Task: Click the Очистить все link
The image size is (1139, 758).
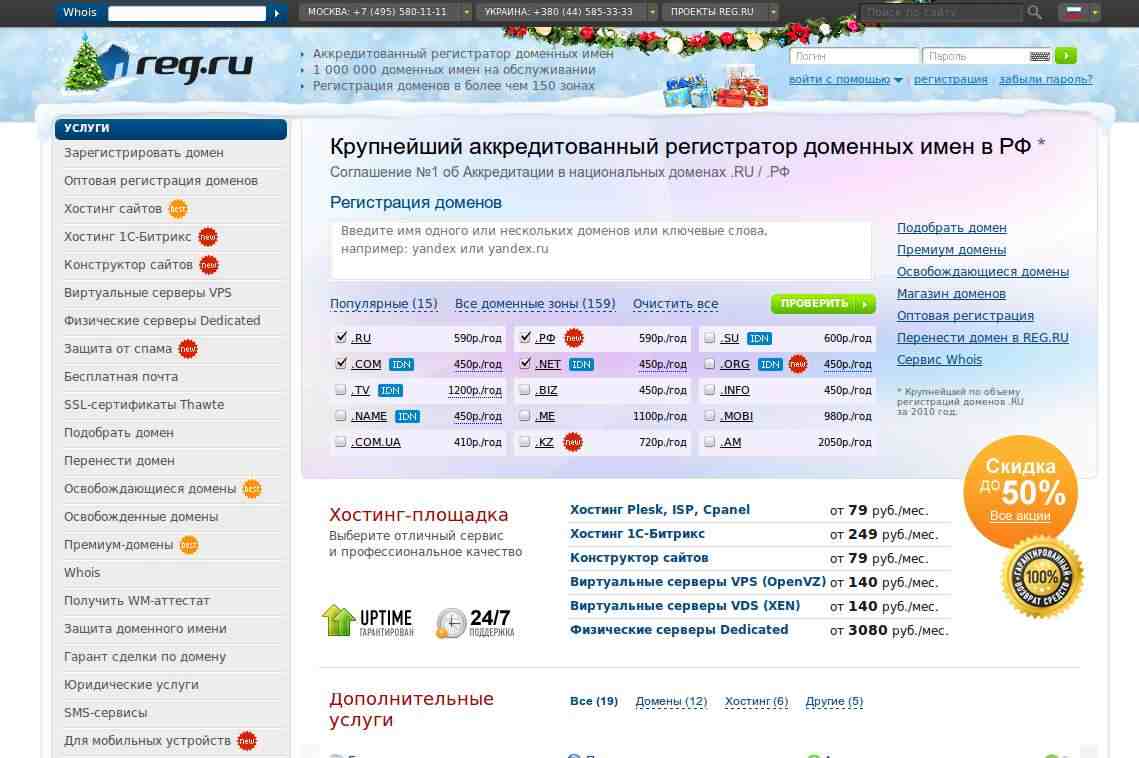Action: [x=676, y=304]
